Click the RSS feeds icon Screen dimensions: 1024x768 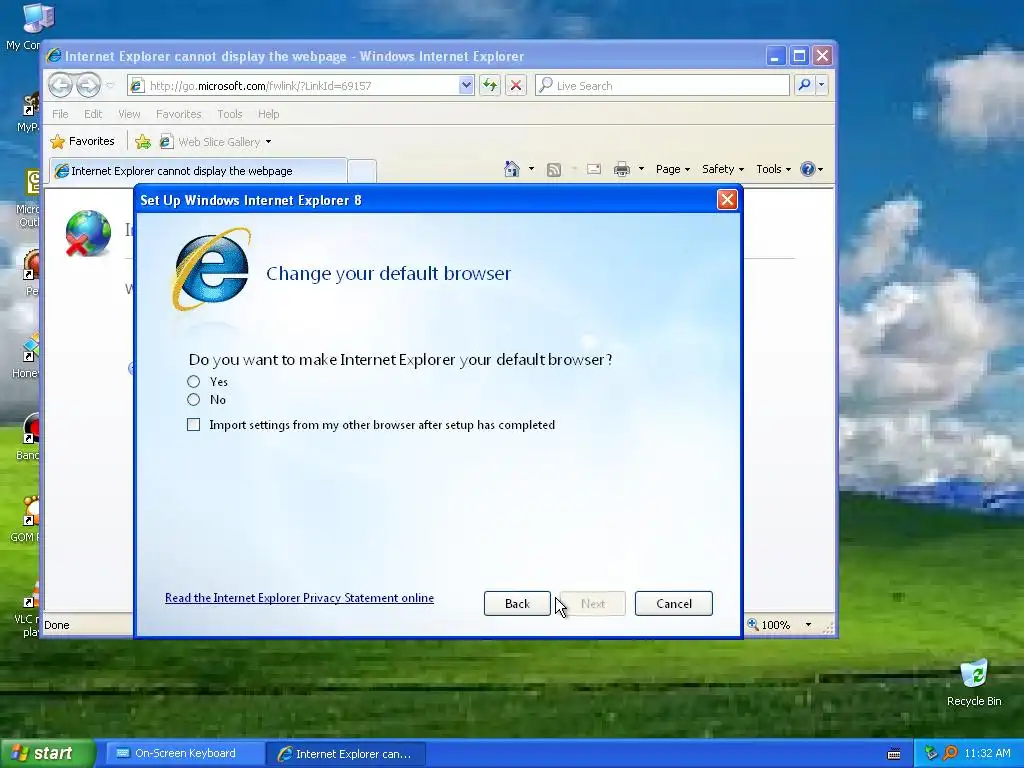(x=554, y=170)
